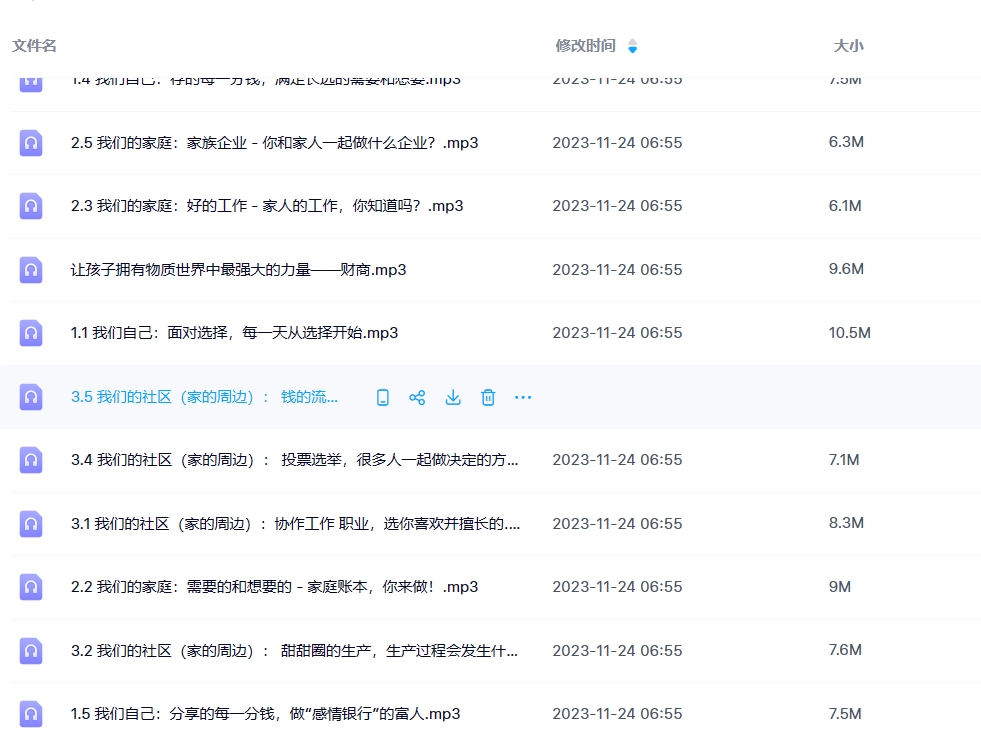Click the audio icon of the 1.5 我们自己 file
The image size is (981, 742).
31,714
